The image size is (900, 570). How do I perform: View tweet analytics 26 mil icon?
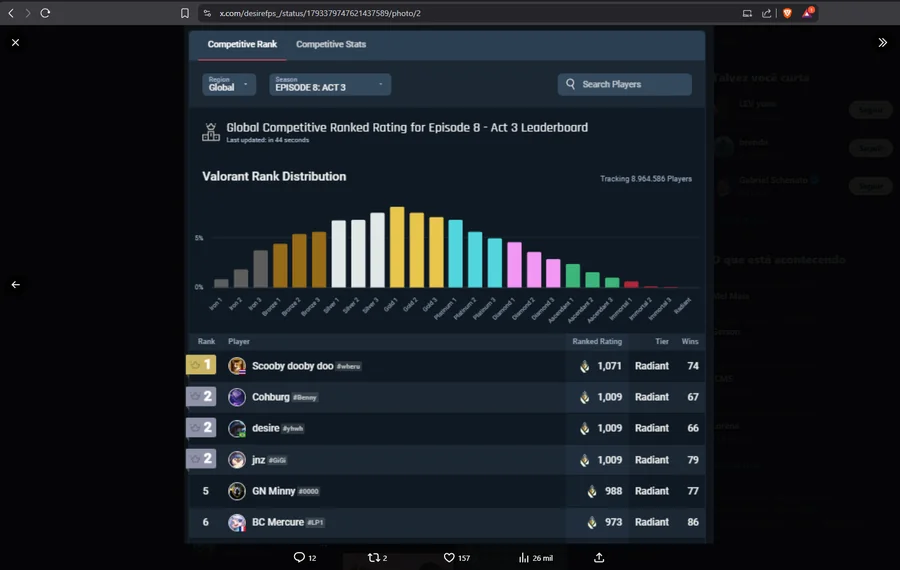523,557
